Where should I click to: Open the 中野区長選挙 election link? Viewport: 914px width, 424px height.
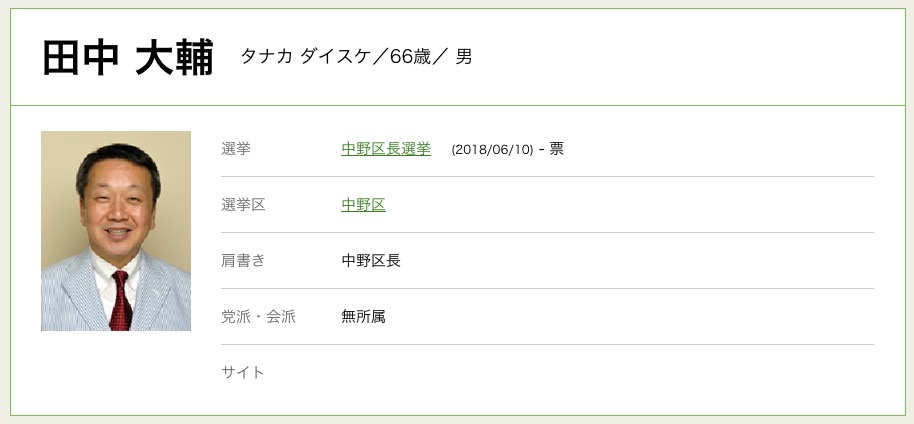[386, 149]
